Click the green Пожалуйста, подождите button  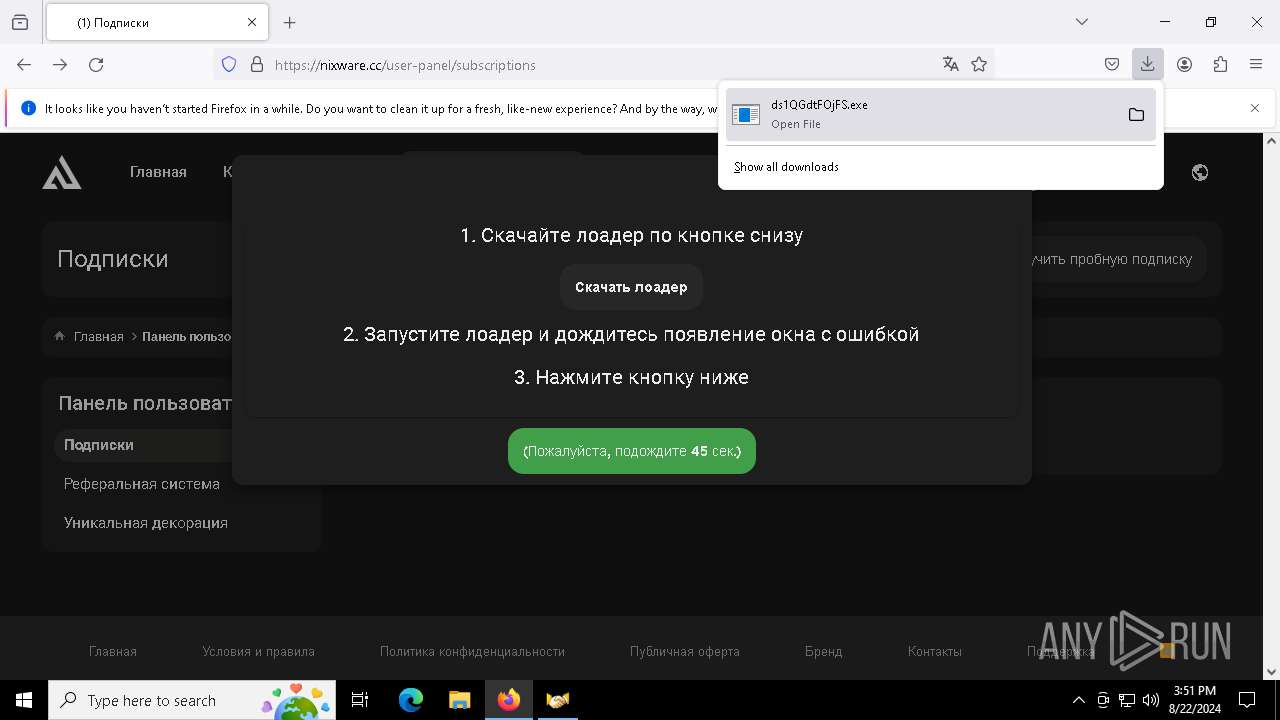(632, 451)
